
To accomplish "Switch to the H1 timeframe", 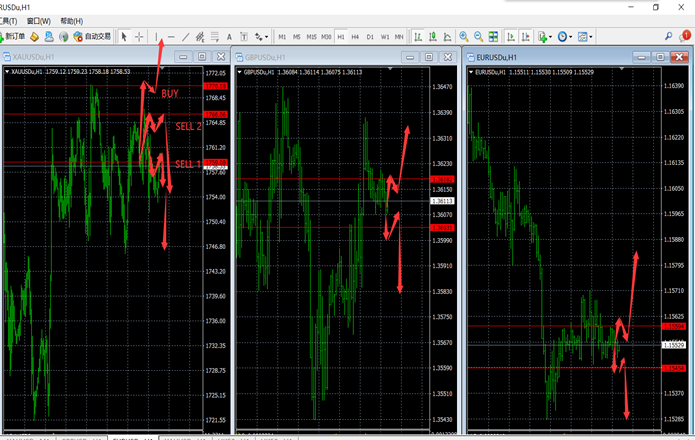I will click(341, 36).
